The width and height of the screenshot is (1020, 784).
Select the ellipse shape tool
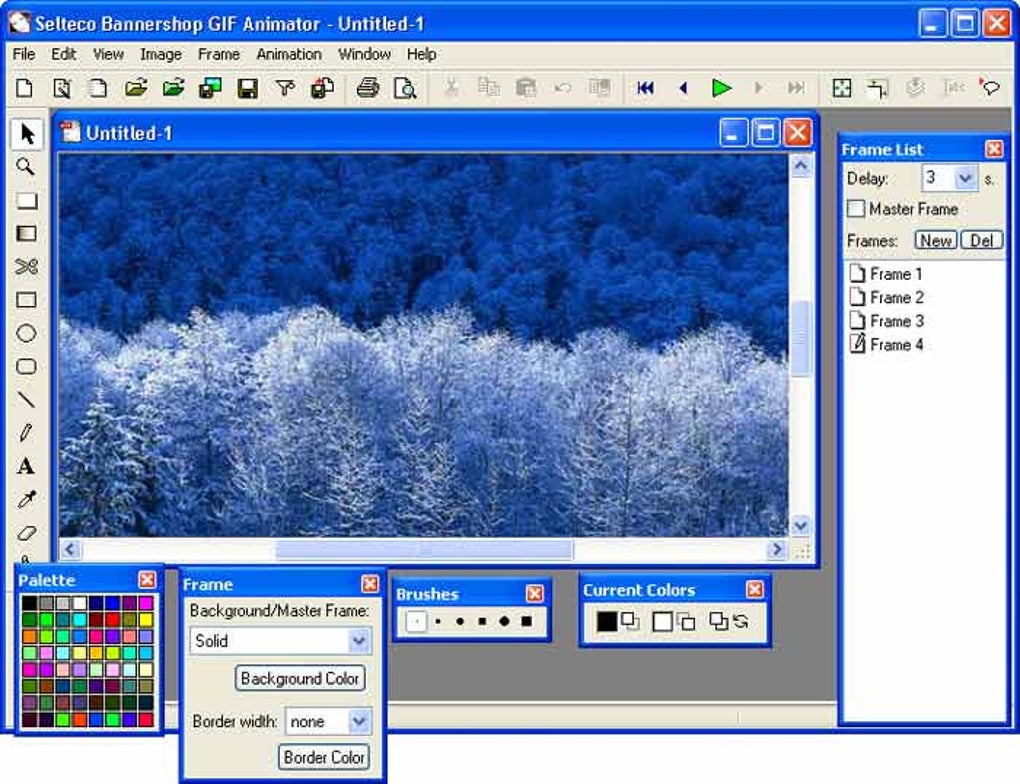tap(26, 333)
